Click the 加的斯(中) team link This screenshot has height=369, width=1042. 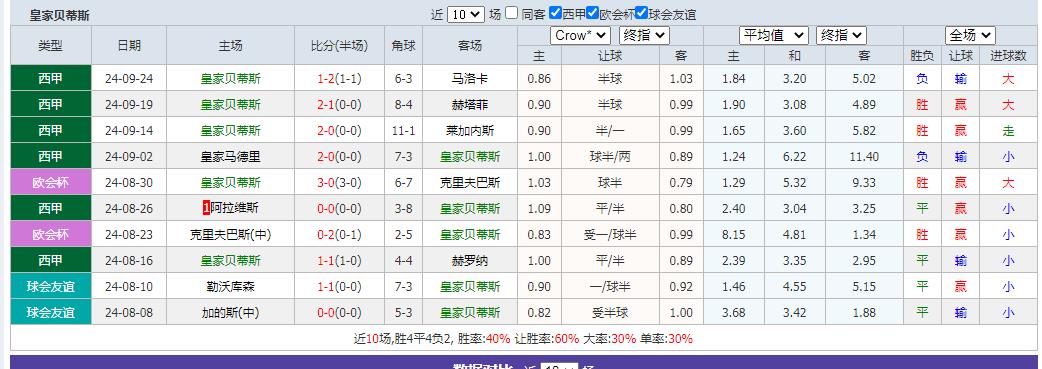231,312
